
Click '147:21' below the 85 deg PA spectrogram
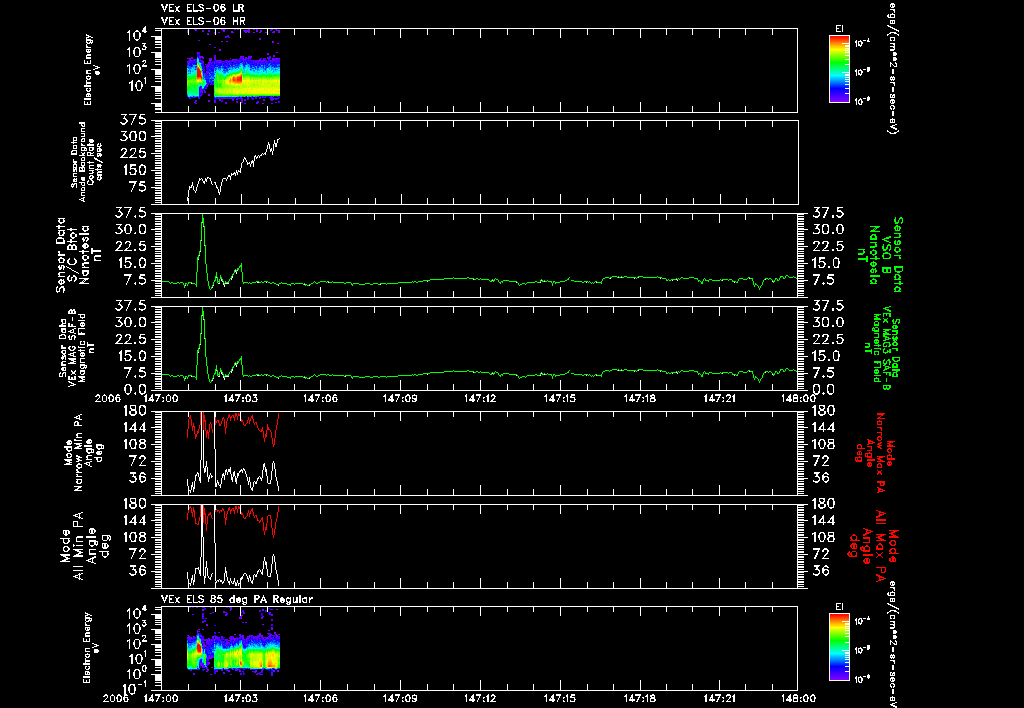point(720,698)
